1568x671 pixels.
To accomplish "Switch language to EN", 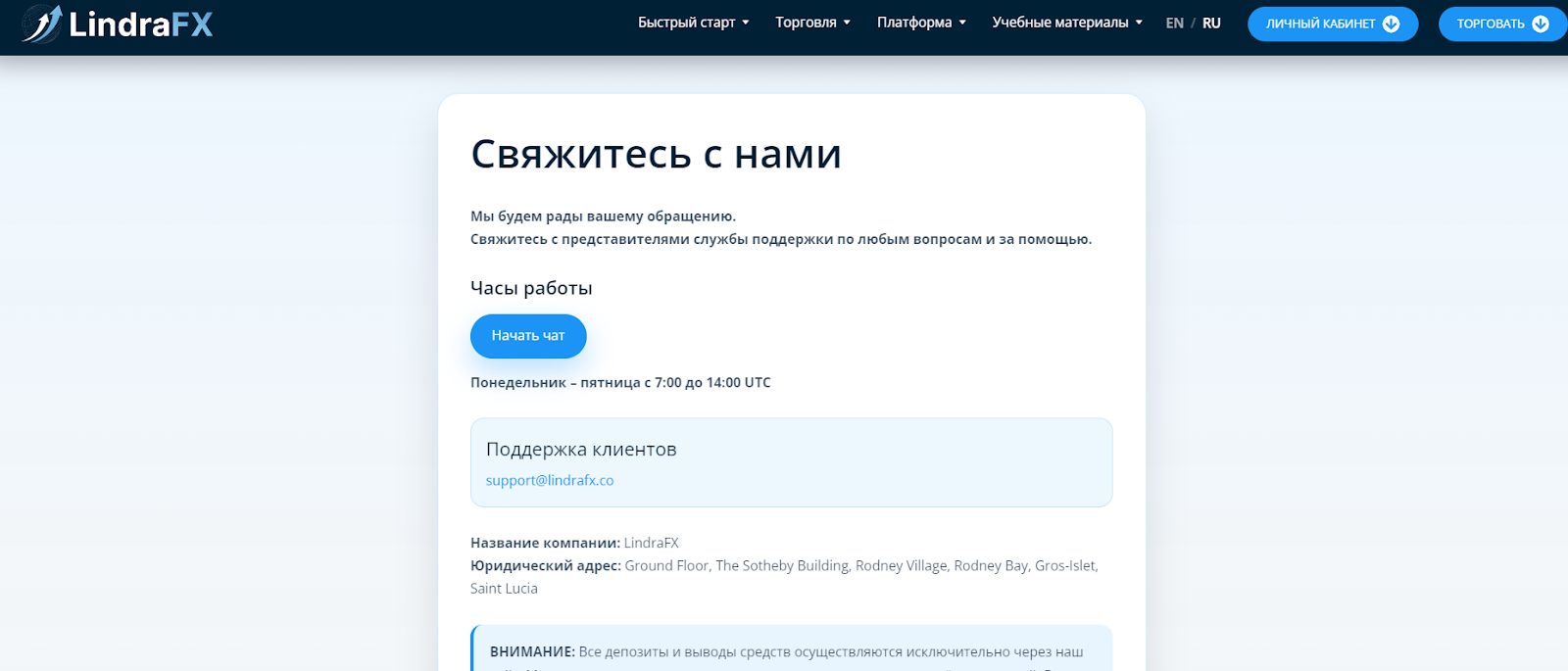I will pyautogui.click(x=1174, y=24).
